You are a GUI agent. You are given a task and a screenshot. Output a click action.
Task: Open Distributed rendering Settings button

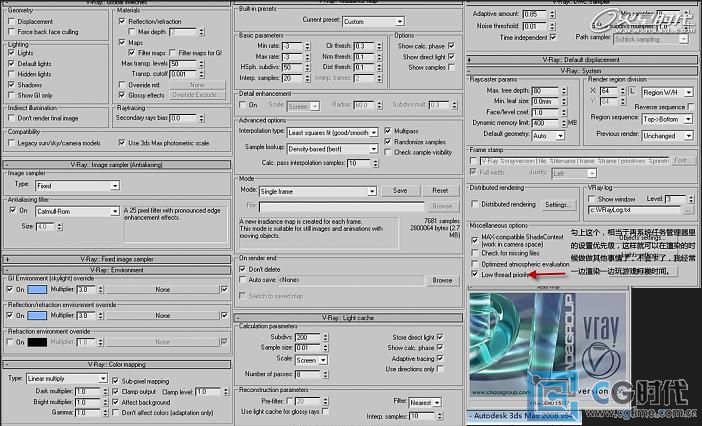pyautogui.click(x=557, y=205)
